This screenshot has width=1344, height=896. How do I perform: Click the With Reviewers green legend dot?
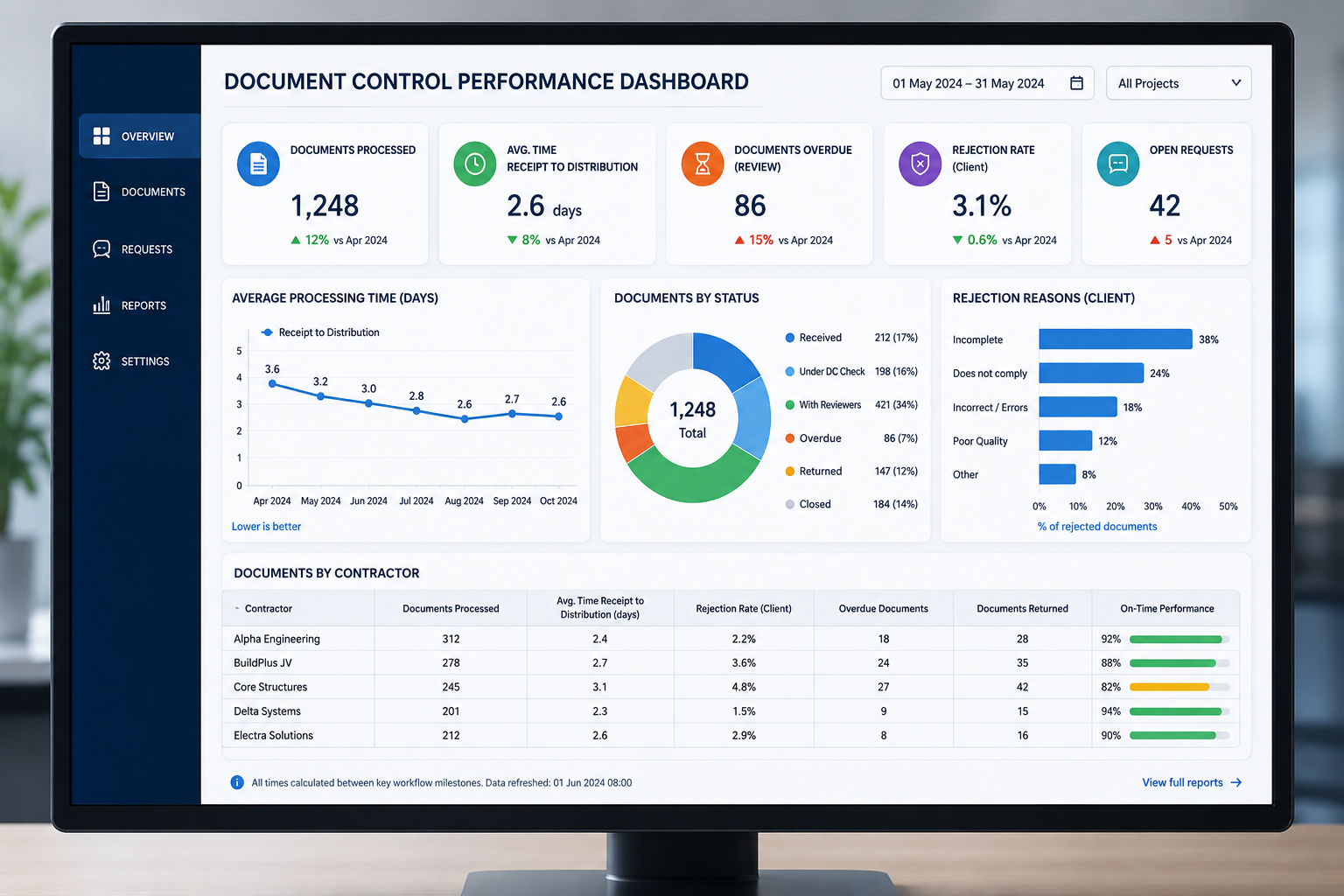(790, 404)
